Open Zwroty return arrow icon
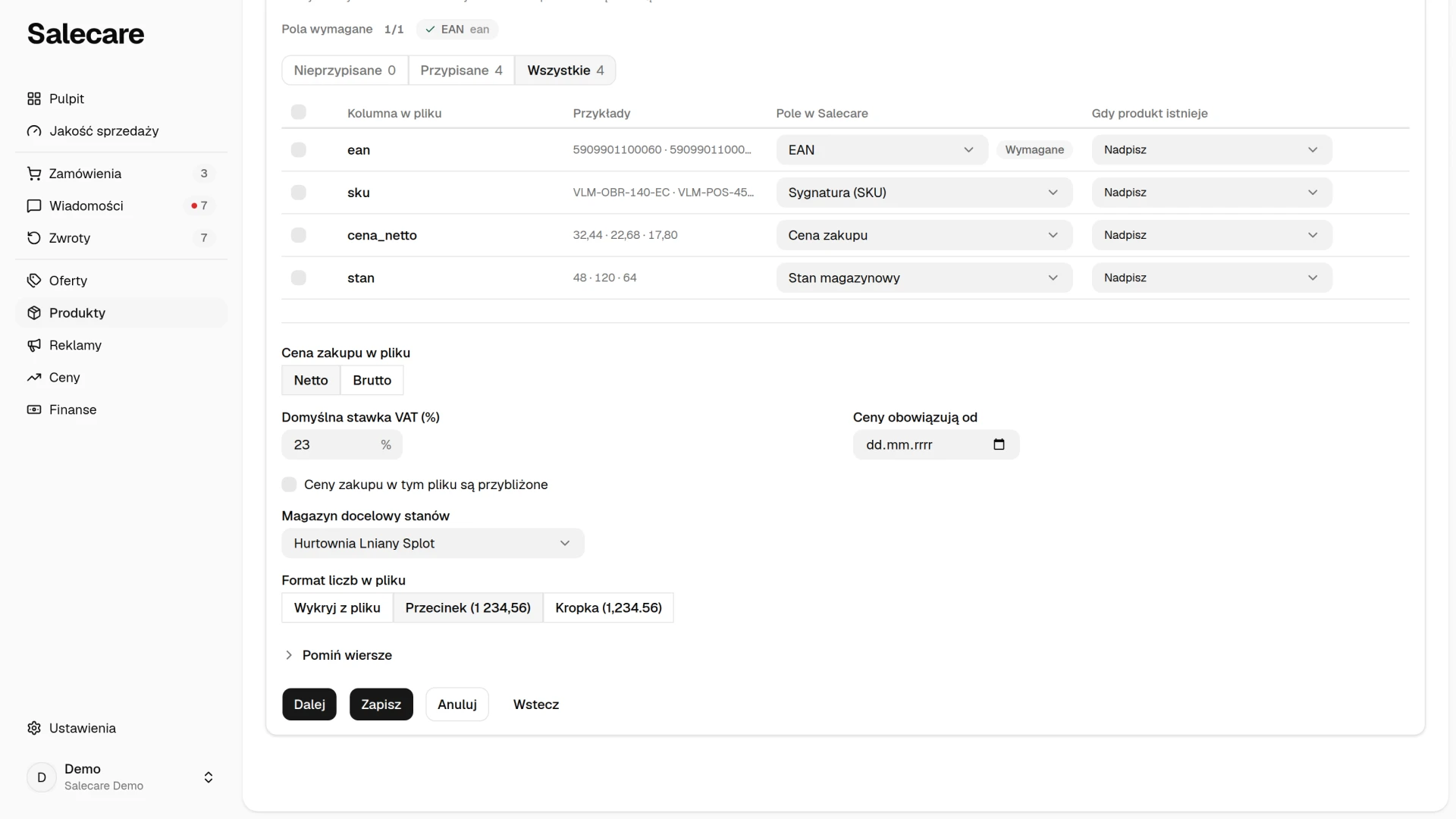The image size is (1456, 819). point(34,238)
